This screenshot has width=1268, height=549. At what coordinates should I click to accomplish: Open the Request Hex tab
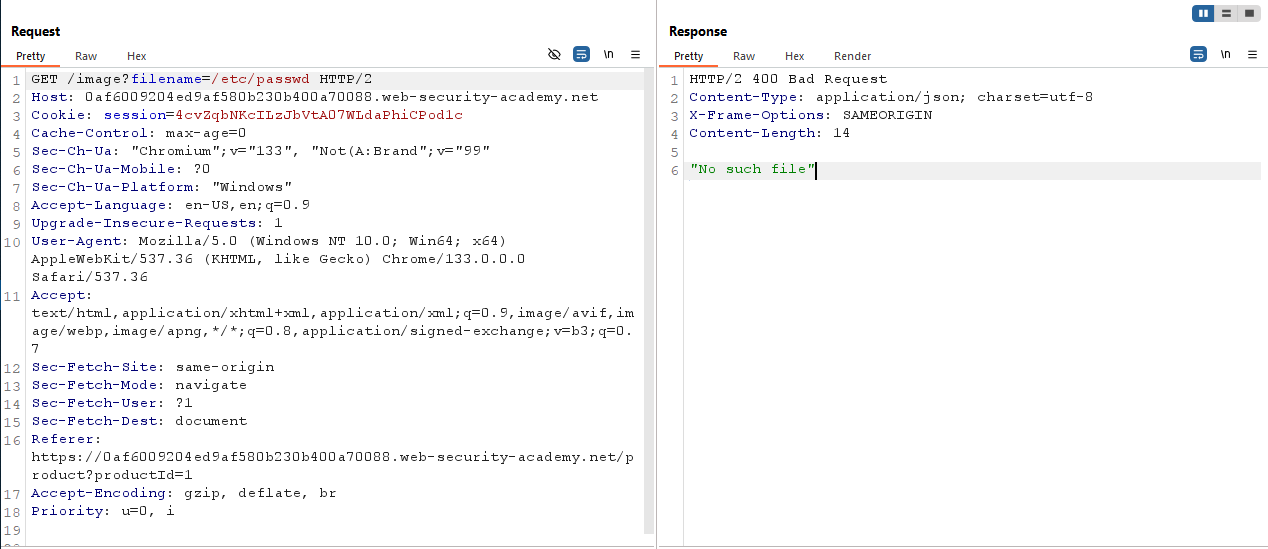[136, 56]
